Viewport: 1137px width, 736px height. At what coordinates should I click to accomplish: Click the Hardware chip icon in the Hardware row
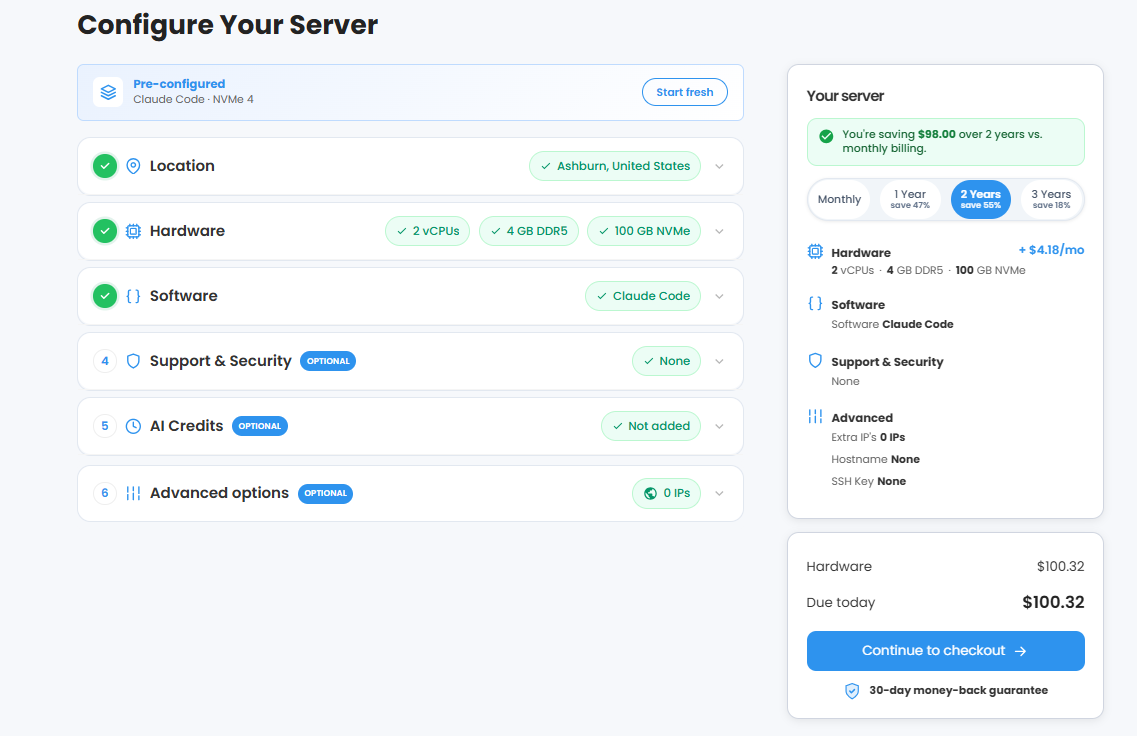pos(133,231)
